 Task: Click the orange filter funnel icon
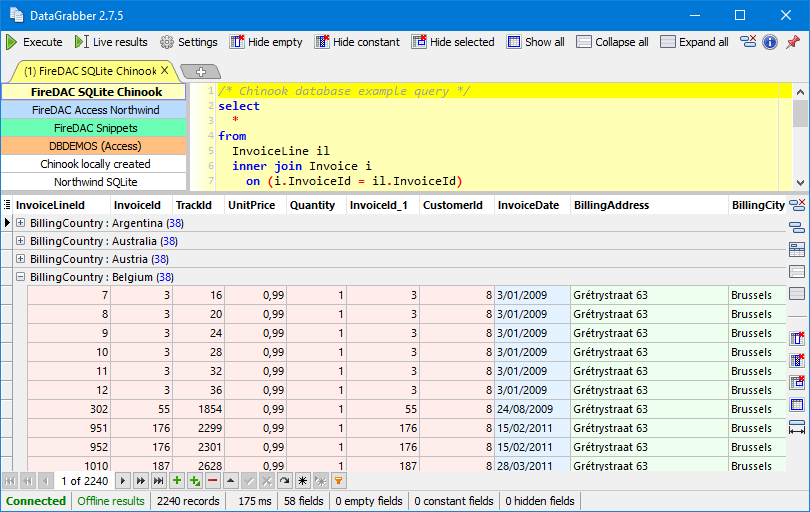(338, 481)
